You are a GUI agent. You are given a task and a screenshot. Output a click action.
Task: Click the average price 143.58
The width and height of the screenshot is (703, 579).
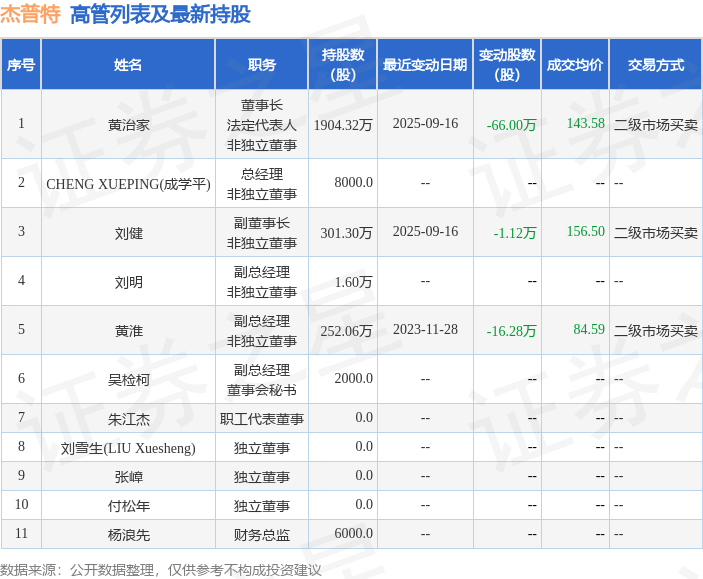click(586, 123)
